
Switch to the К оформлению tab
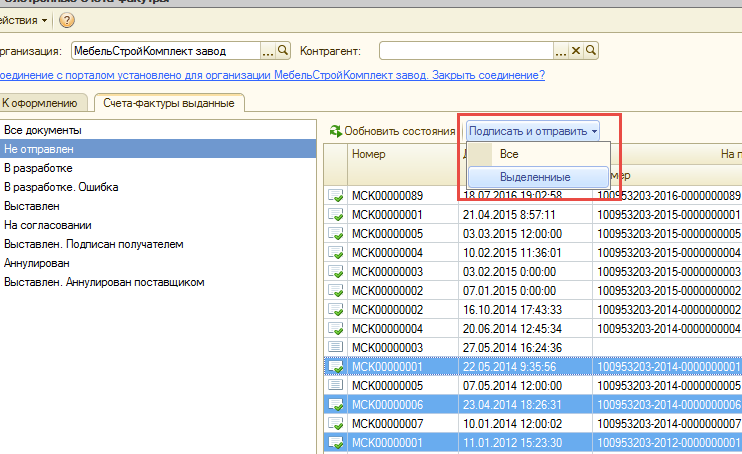coord(43,103)
